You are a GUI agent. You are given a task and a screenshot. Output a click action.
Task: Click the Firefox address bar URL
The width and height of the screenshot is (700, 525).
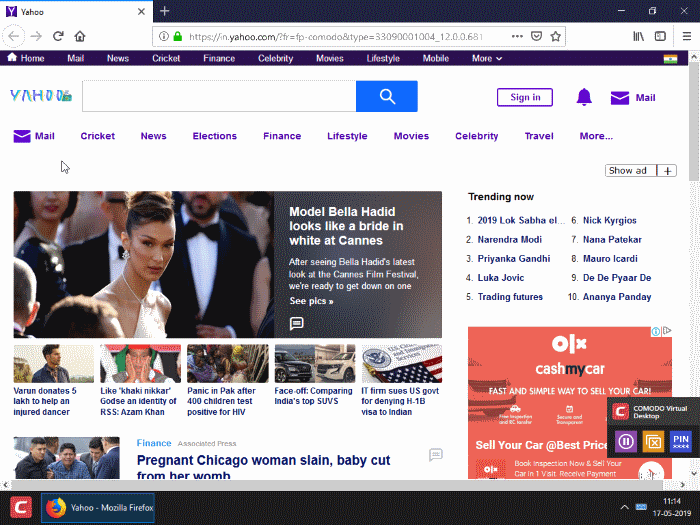tap(336, 37)
